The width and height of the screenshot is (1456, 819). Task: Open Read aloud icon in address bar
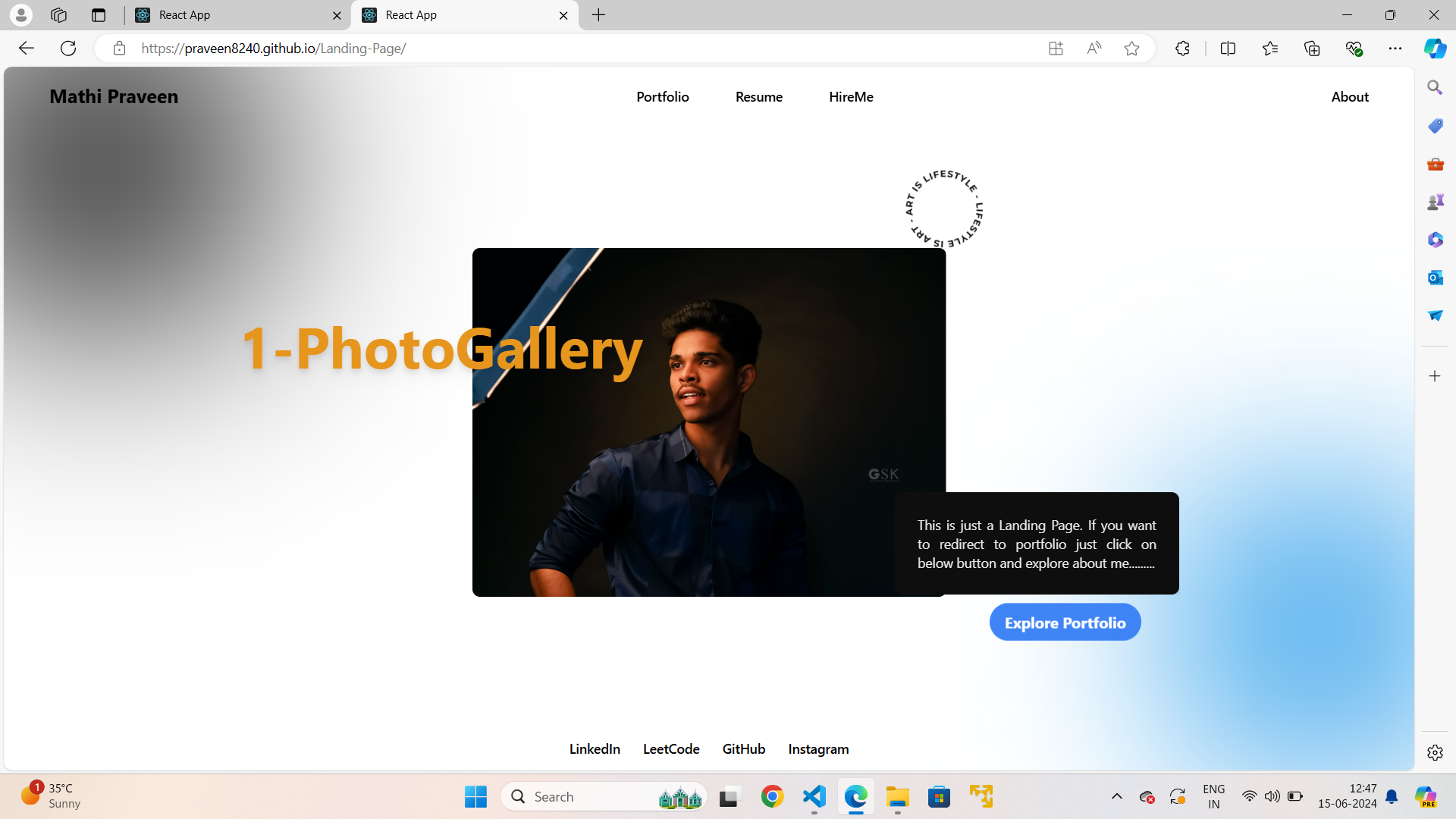tap(1094, 49)
